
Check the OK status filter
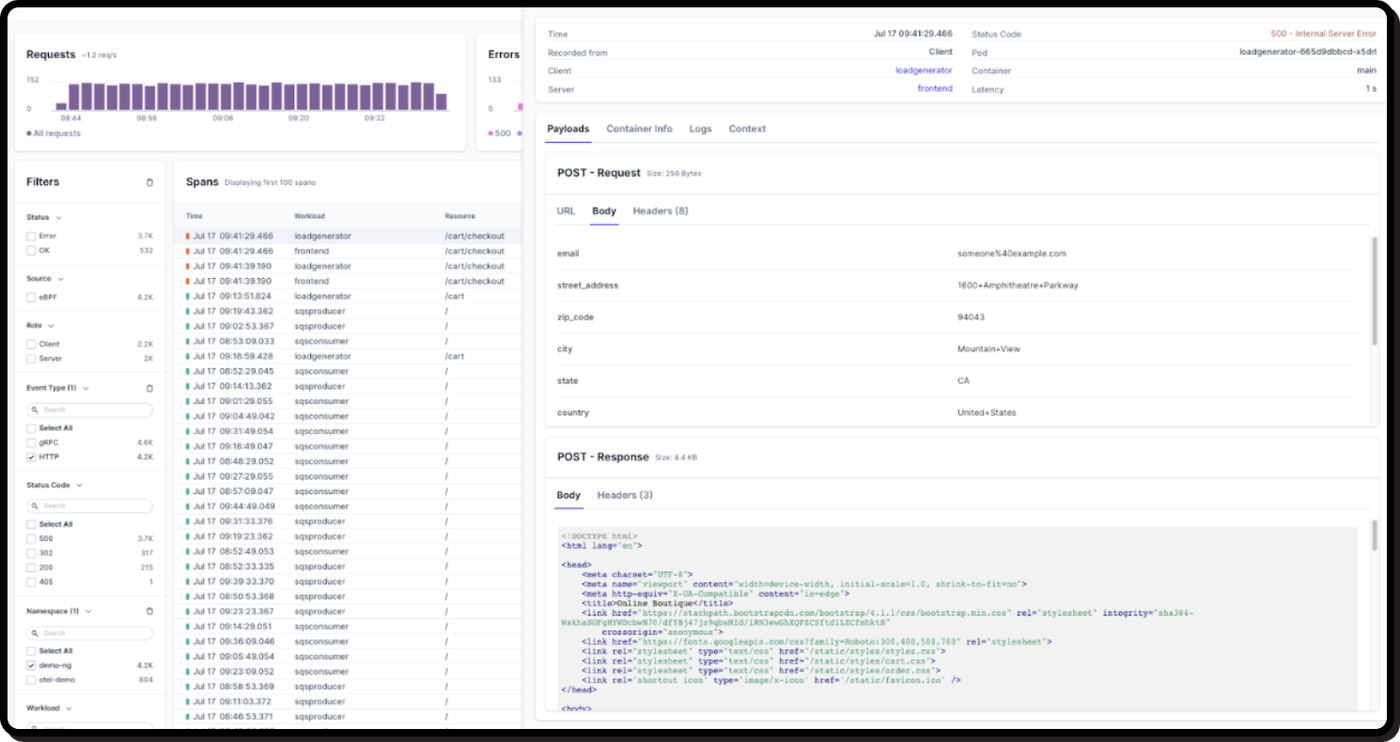31,250
